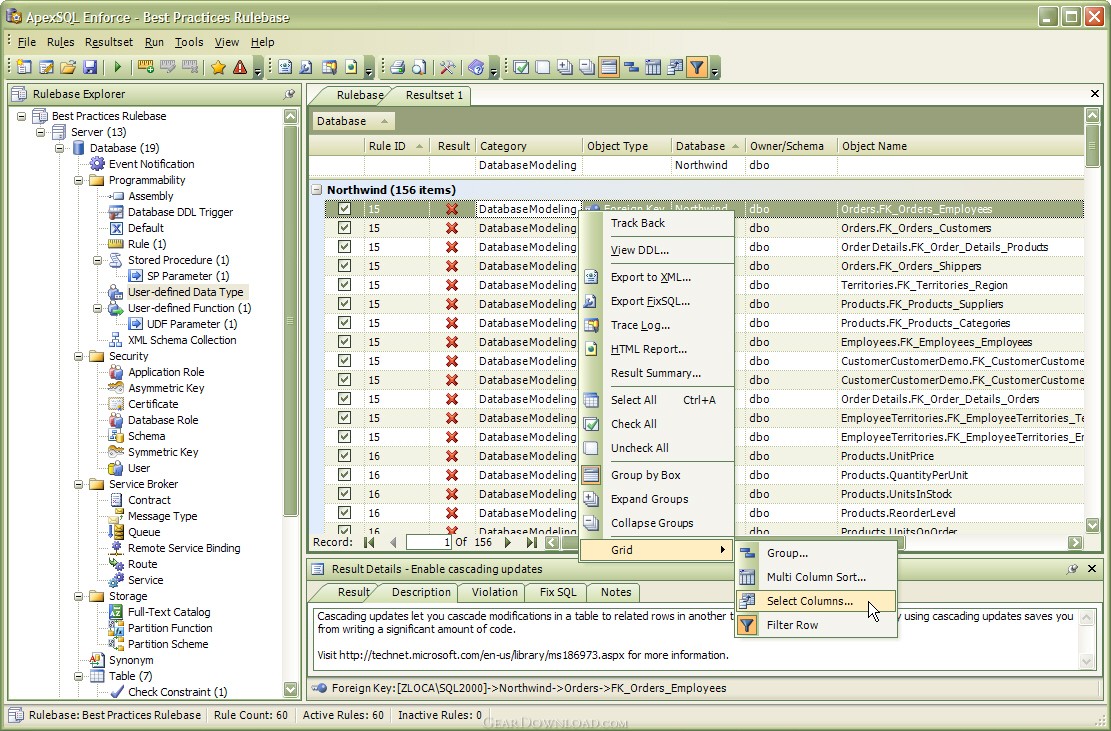Select User-defined Data Type in the tree
This screenshot has width=1111, height=731.
click(x=185, y=292)
